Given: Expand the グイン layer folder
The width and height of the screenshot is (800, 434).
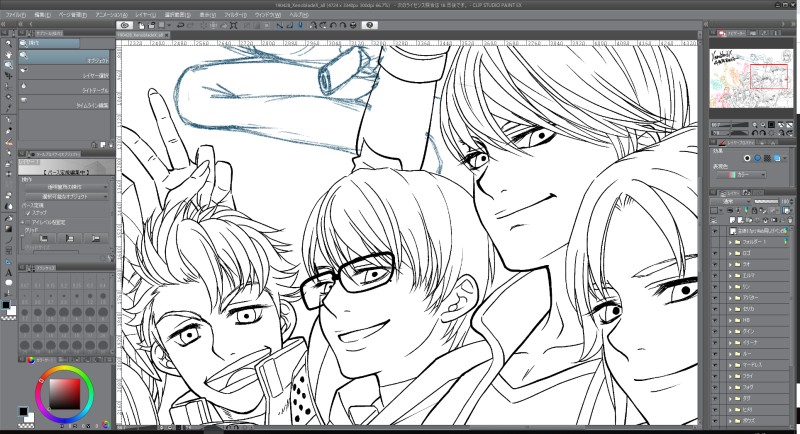Looking at the screenshot, I should tap(731, 331).
